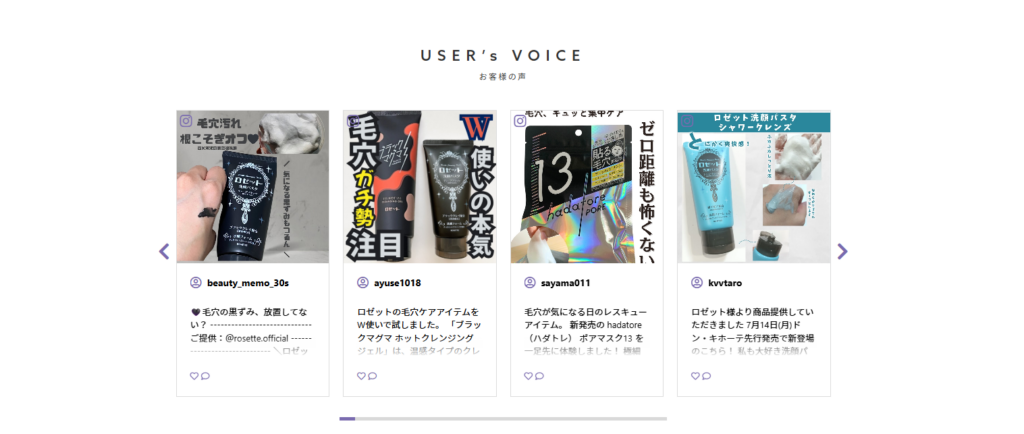Click the heart icon on beauty_memo_30s card
The height and width of the screenshot is (434, 1024).
[194, 376]
